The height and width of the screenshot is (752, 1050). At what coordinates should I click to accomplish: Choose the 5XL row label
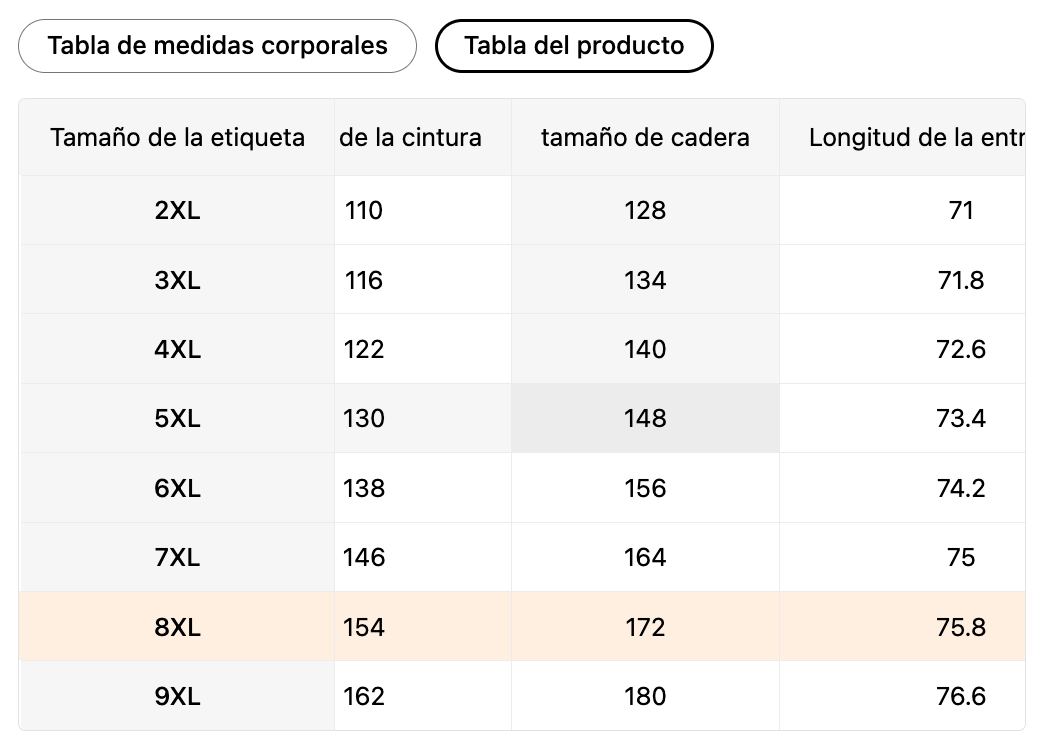click(x=178, y=418)
